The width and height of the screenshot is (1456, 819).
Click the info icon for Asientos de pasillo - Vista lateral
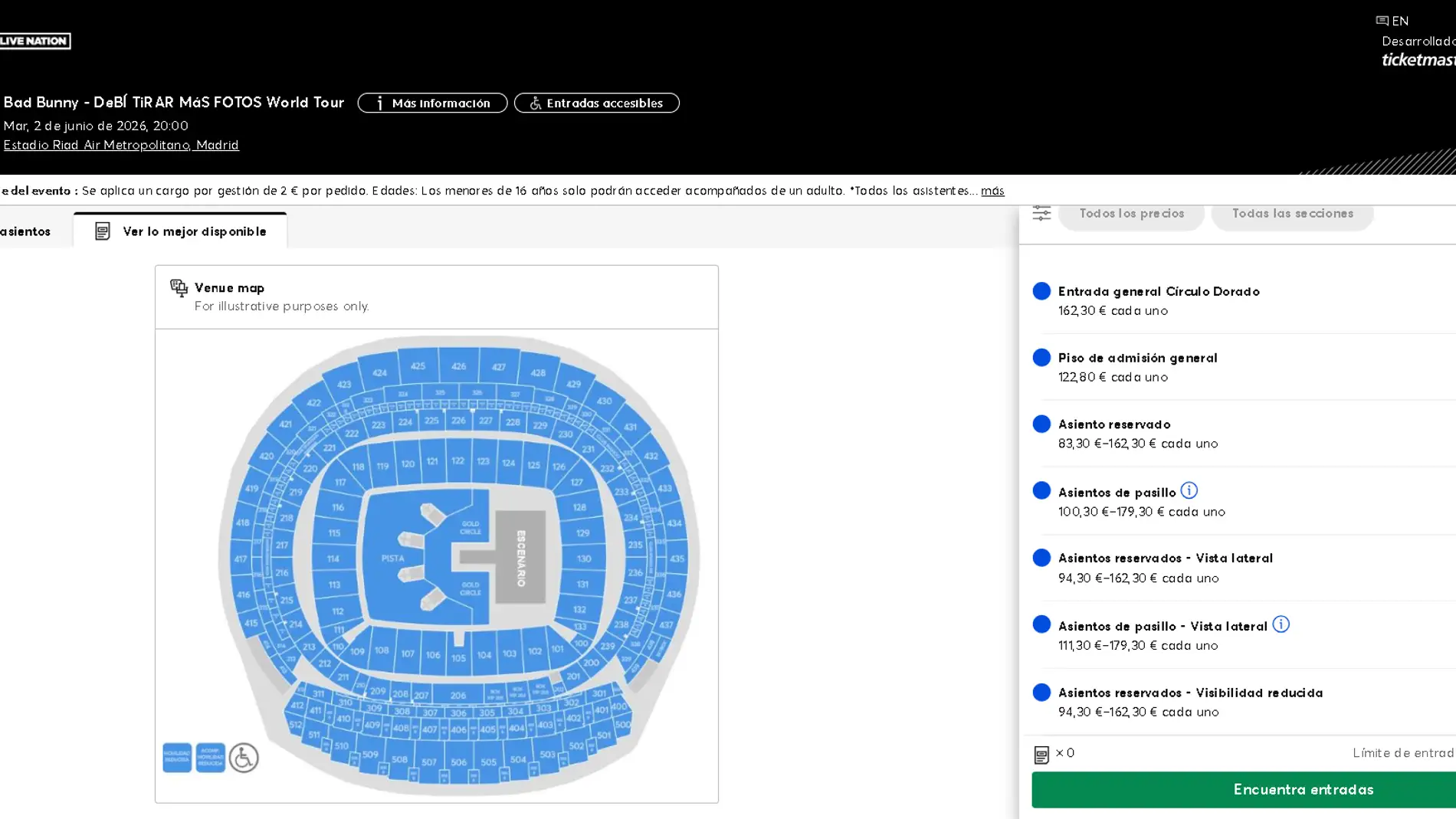(x=1281, y=624)
